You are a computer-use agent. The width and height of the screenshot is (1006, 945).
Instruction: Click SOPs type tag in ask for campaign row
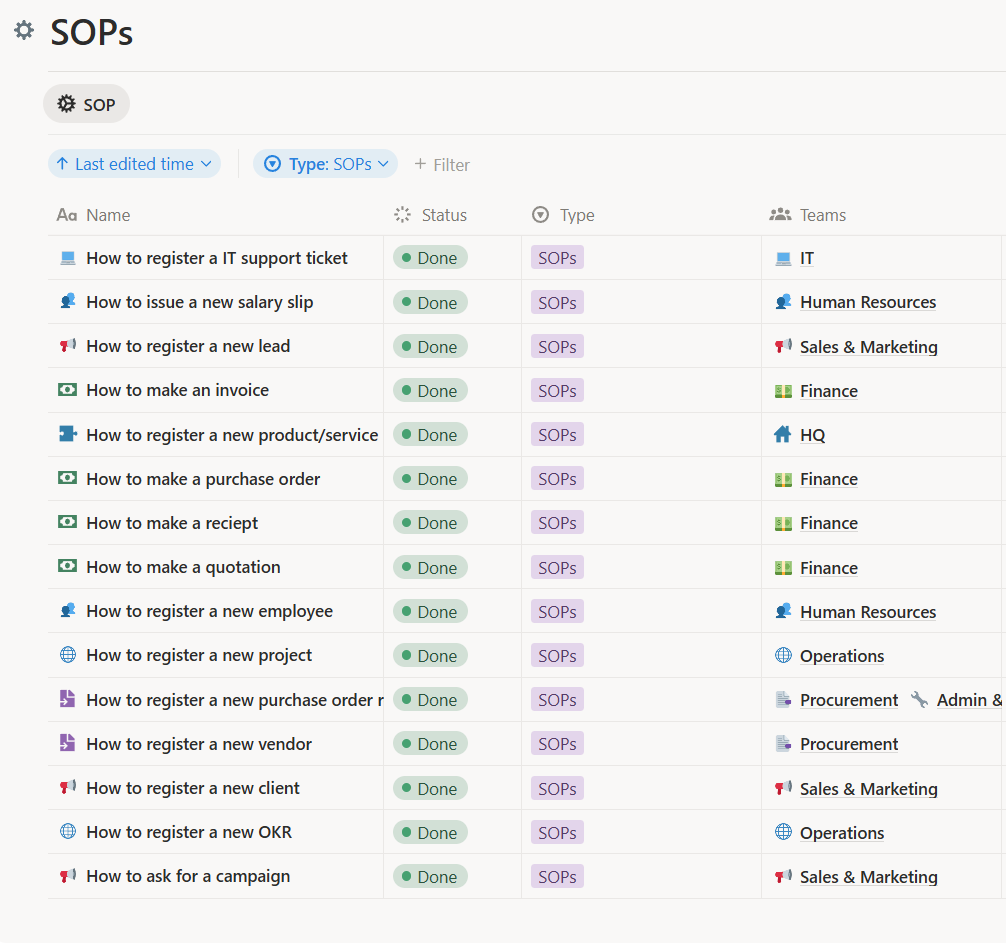tap(557, 876)
